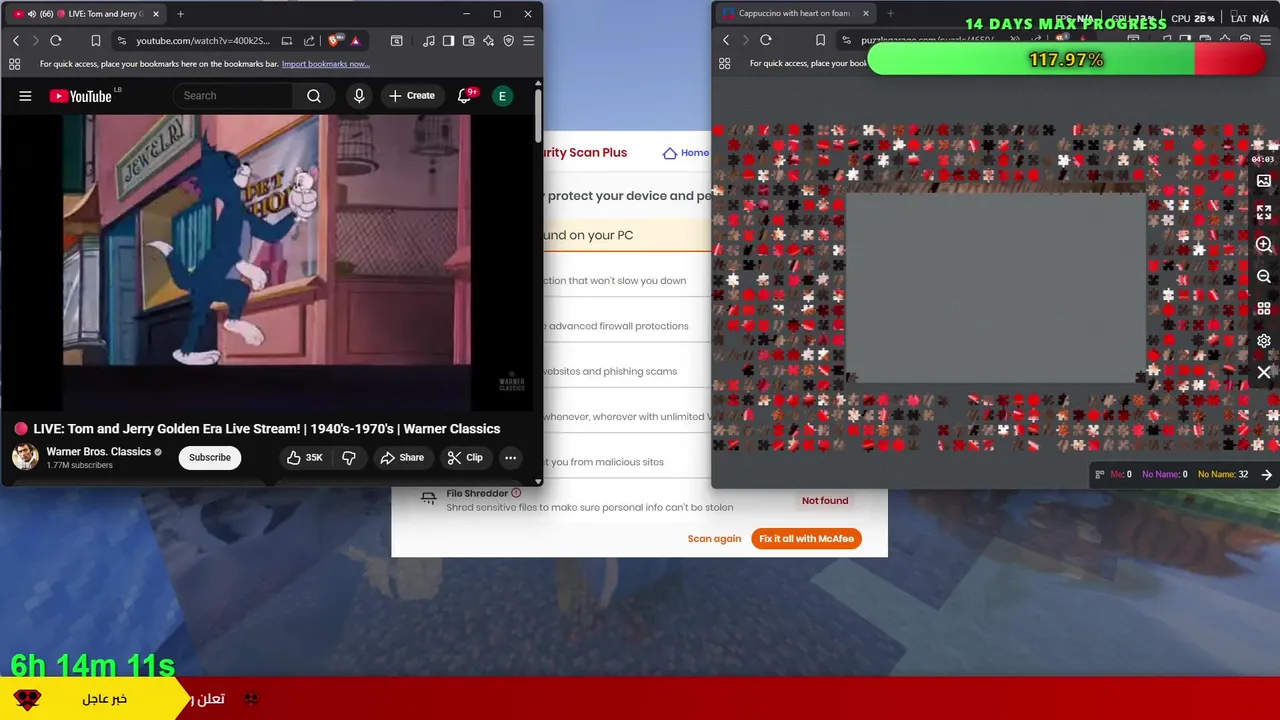The width and height of the screenshot is (1280, 720).
Task: Share the YouTube page from the address bar
Action: (309, 40)
